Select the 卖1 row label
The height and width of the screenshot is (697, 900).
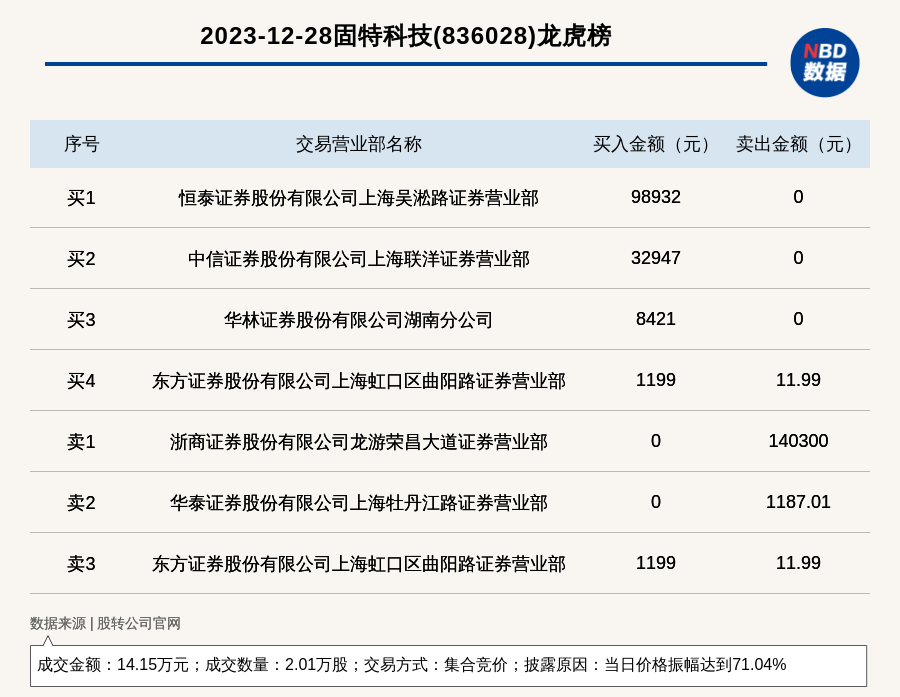[81, 442]
